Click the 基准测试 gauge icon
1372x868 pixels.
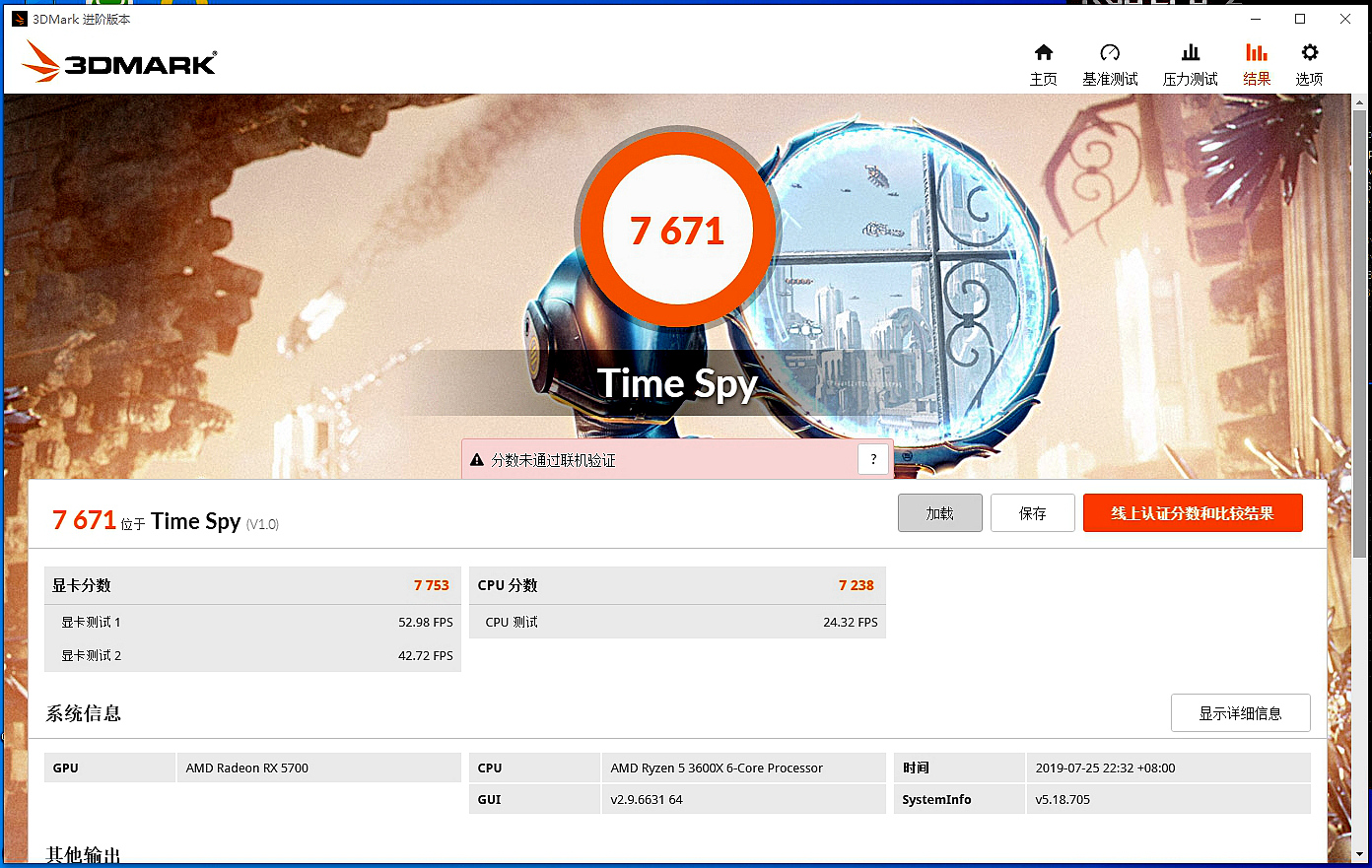click(1110, 62)
